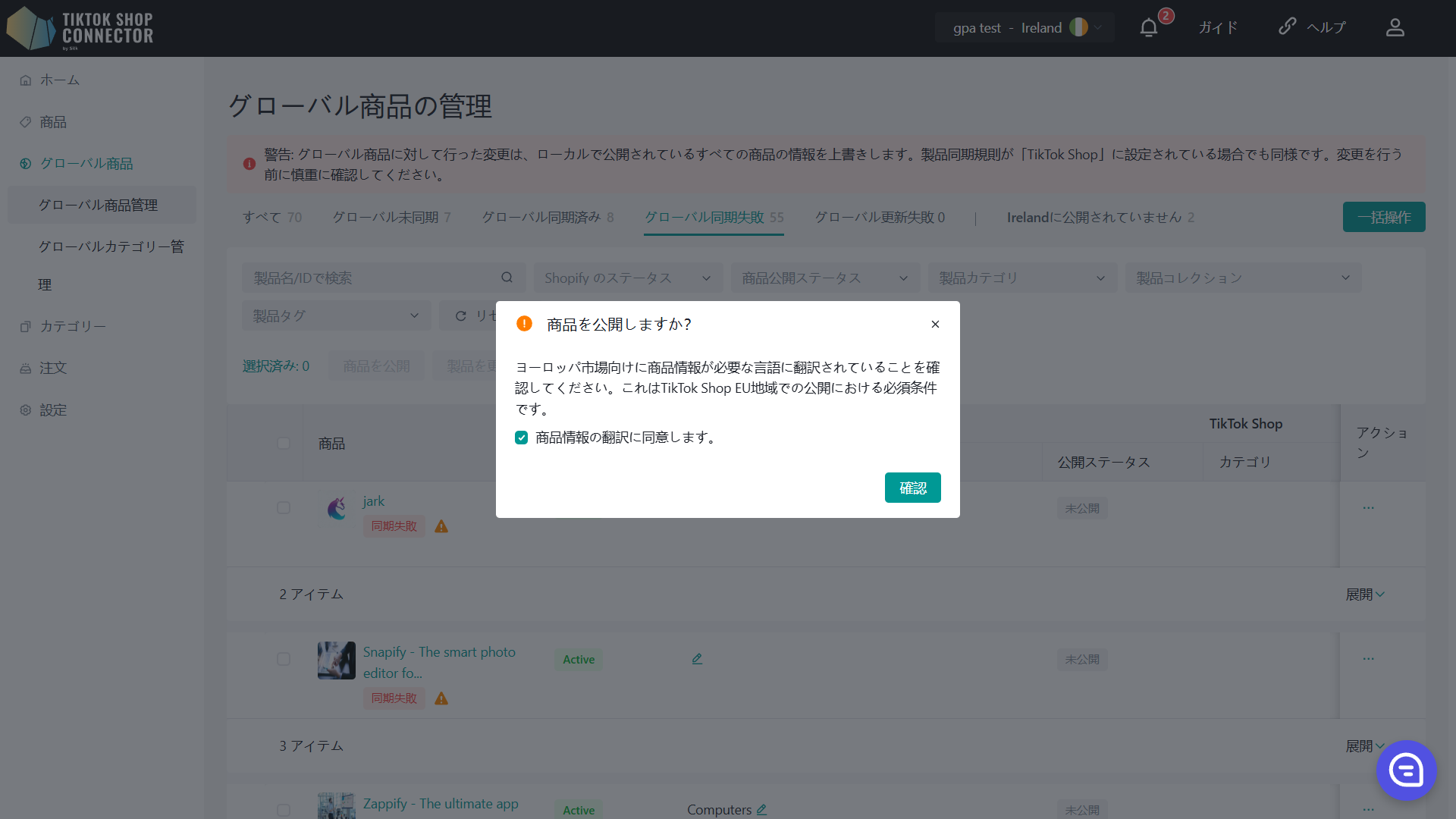Click the tag icon next to 商品
The height and width of the screenshot is (819, 1456).
tap(26, 122)
